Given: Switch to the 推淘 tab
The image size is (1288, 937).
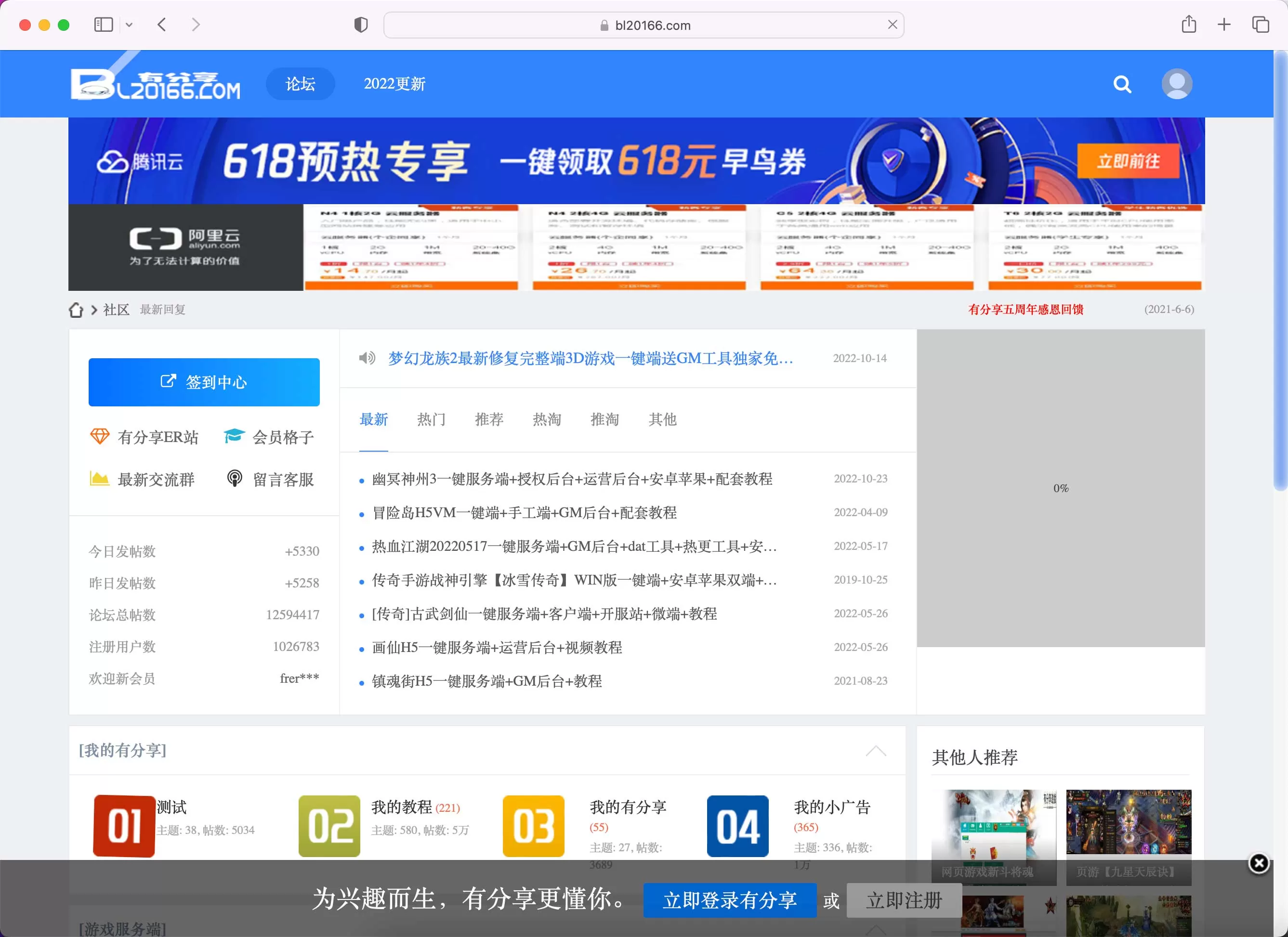Looking at the screenshot, I should point(605,419).
